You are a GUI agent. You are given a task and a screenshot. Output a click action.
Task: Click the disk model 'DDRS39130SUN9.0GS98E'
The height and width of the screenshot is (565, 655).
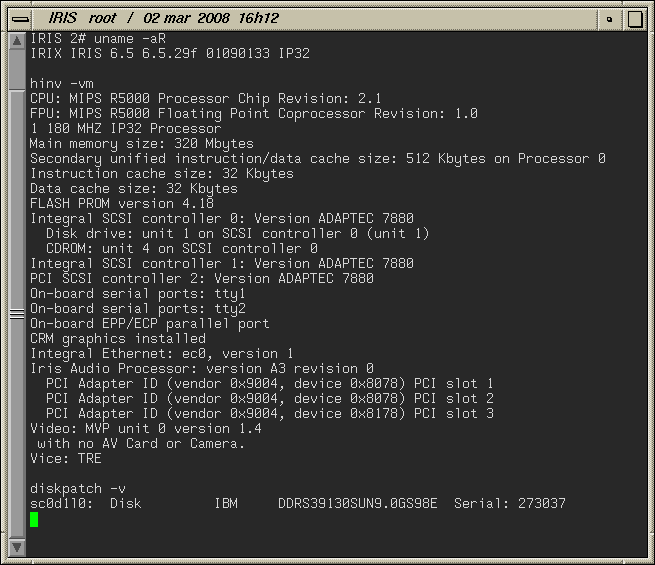point(358,504)
